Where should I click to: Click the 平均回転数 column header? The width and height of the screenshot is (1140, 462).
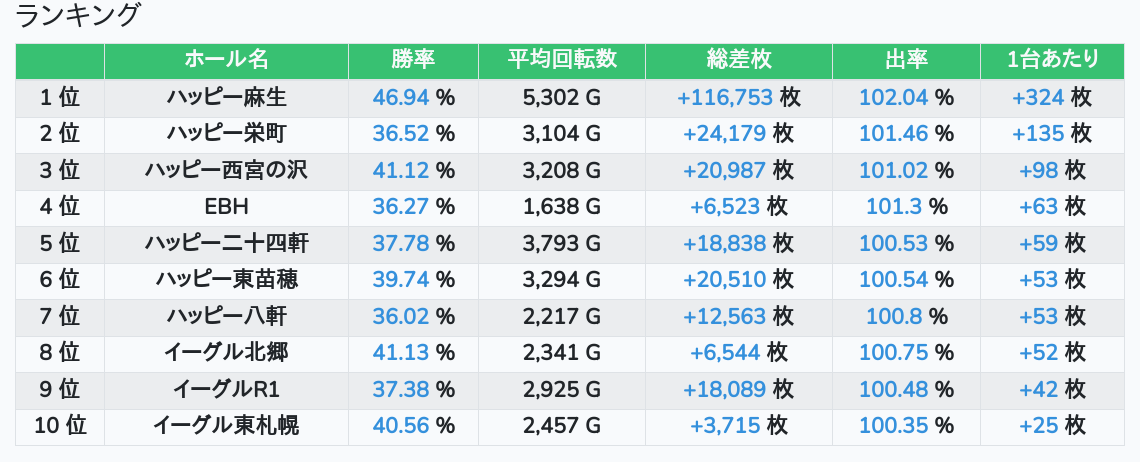tap(561, 60)
